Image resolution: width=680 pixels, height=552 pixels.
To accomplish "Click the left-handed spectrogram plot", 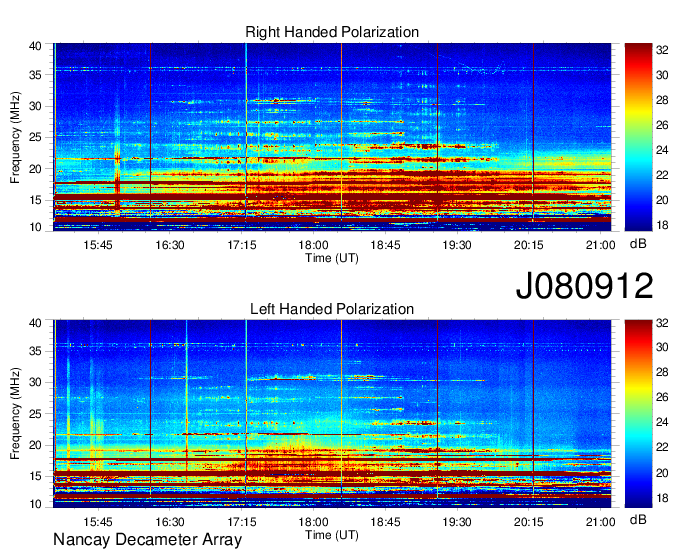I will coord(332,414).
